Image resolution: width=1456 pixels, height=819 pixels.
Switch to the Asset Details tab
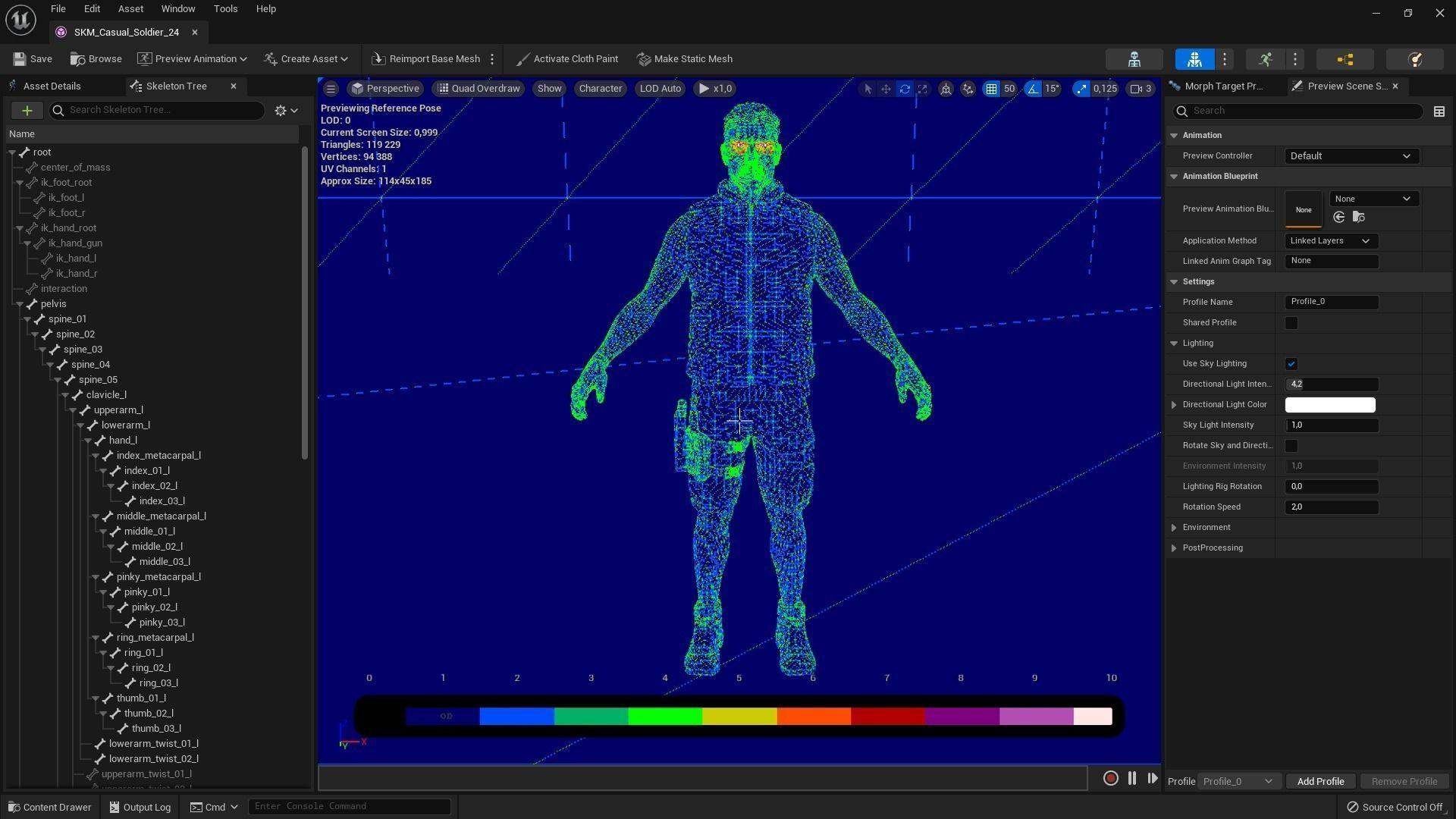point(52,86)
